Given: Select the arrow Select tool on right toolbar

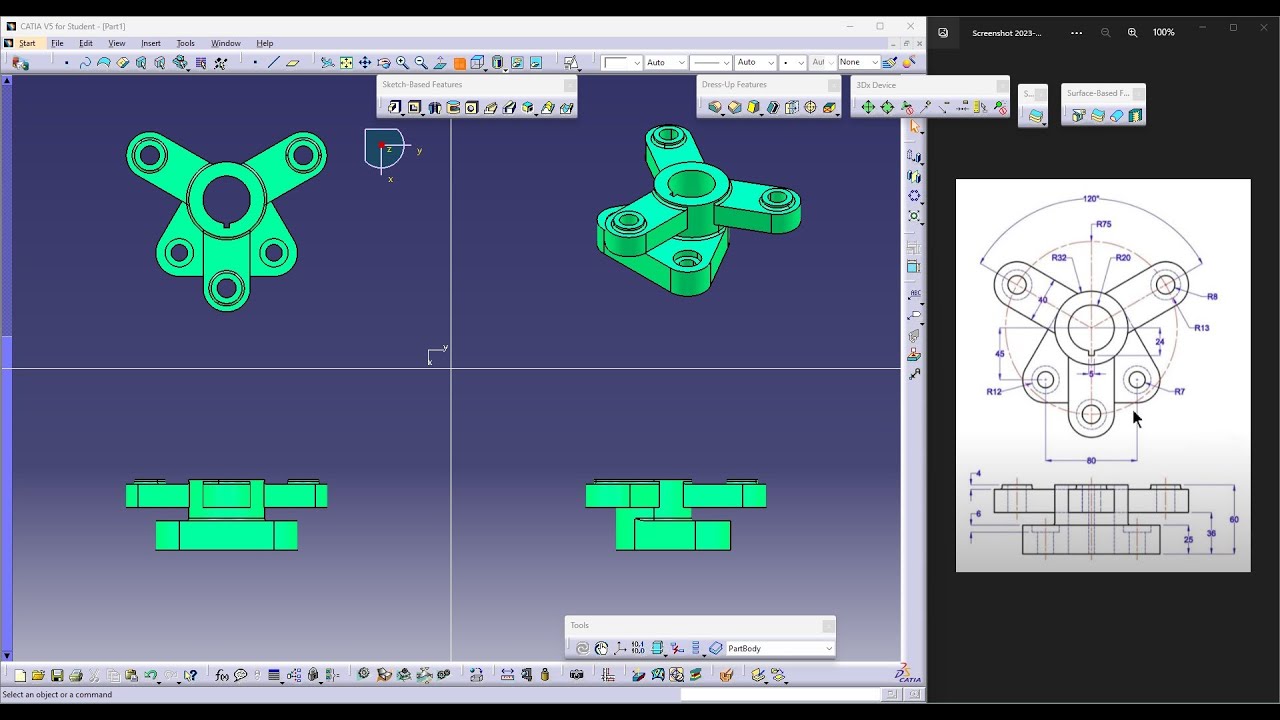Looking at the screenshot, I should point(914,126).
